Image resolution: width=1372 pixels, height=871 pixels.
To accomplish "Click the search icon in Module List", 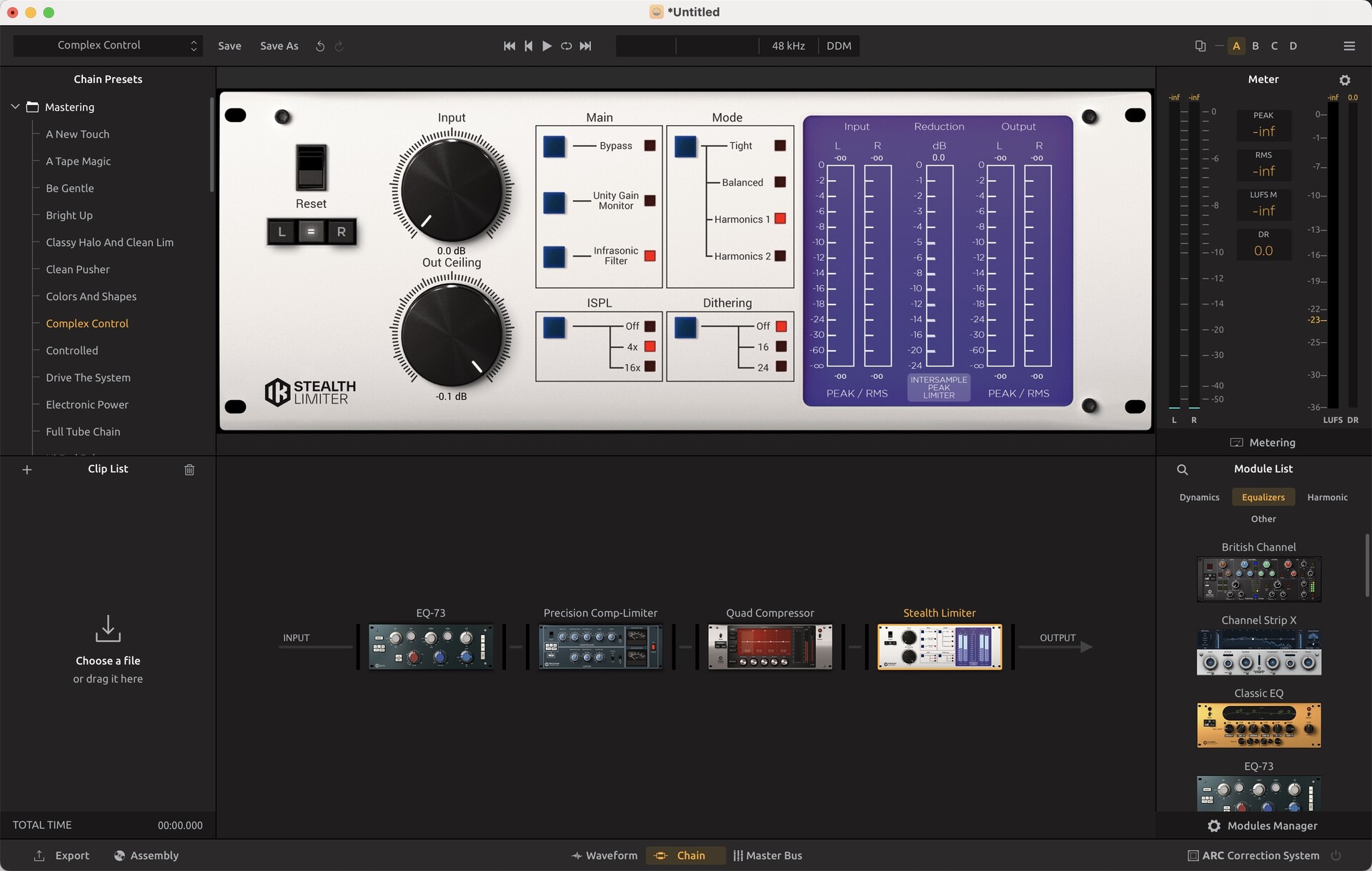I will (x=1183, y=469).
